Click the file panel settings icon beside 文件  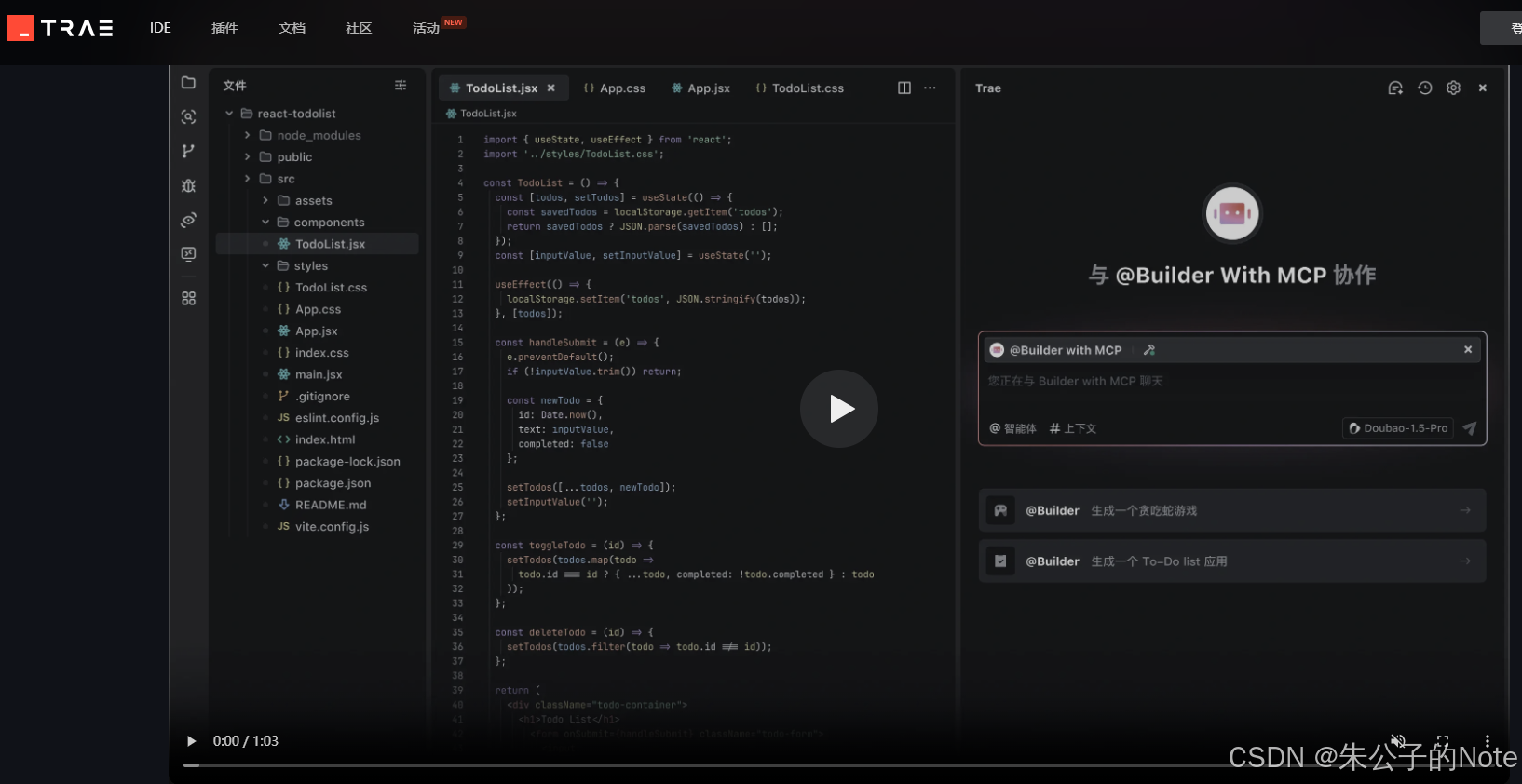pos(401,85)
